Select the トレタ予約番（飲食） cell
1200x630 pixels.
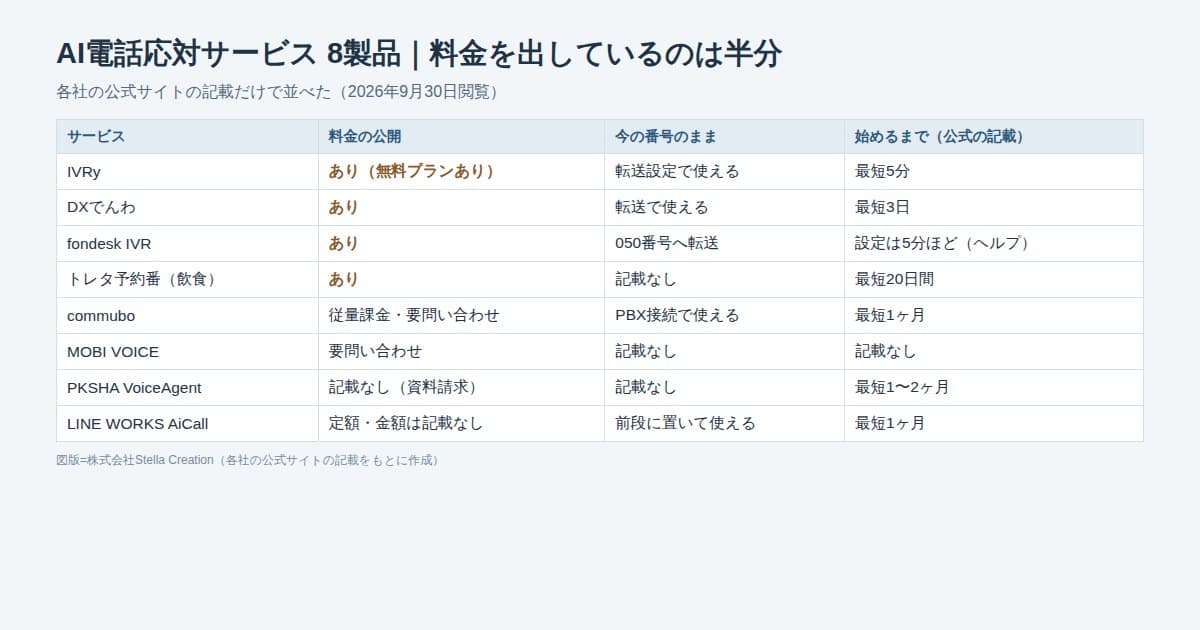(187, 279)
